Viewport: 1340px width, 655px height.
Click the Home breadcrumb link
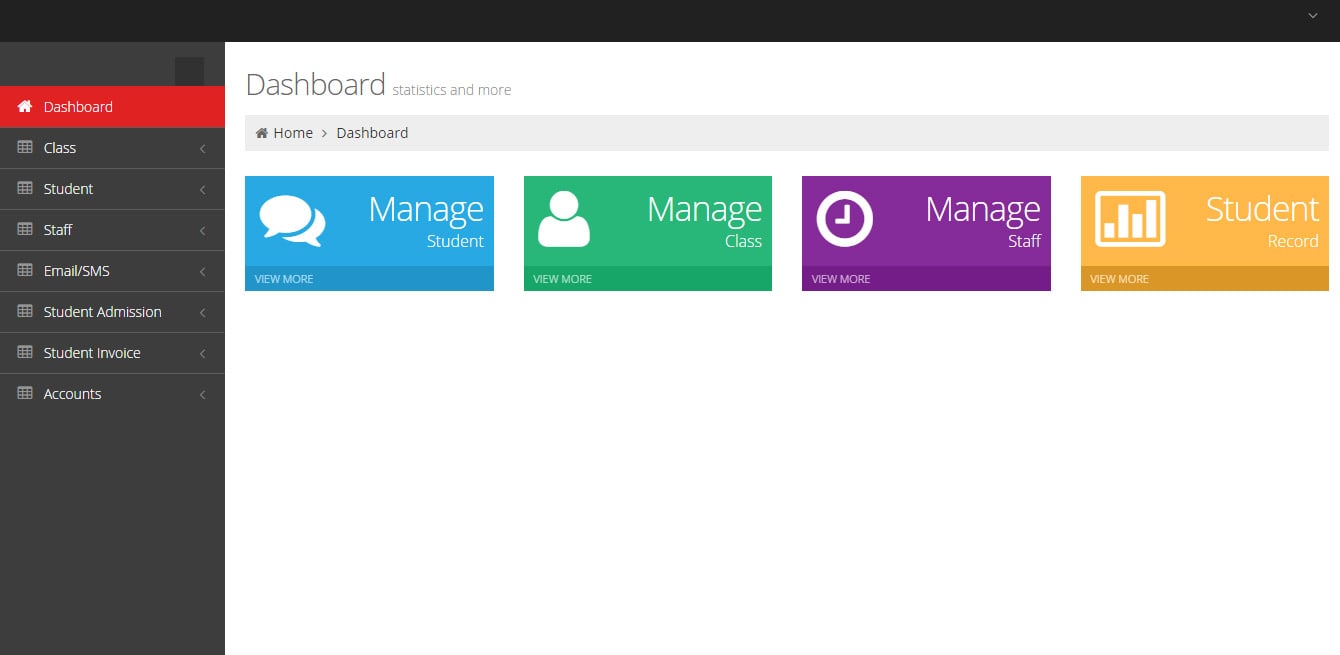pos(293,133)
